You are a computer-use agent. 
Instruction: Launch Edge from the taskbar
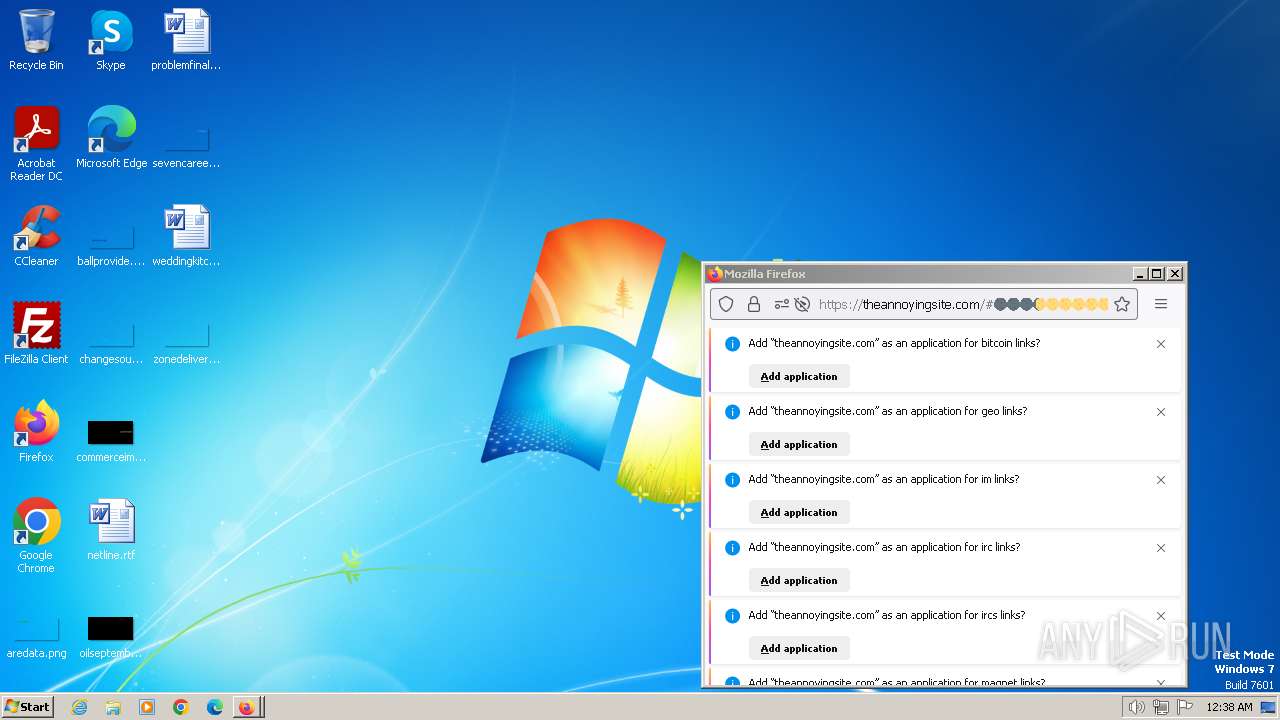215,707
